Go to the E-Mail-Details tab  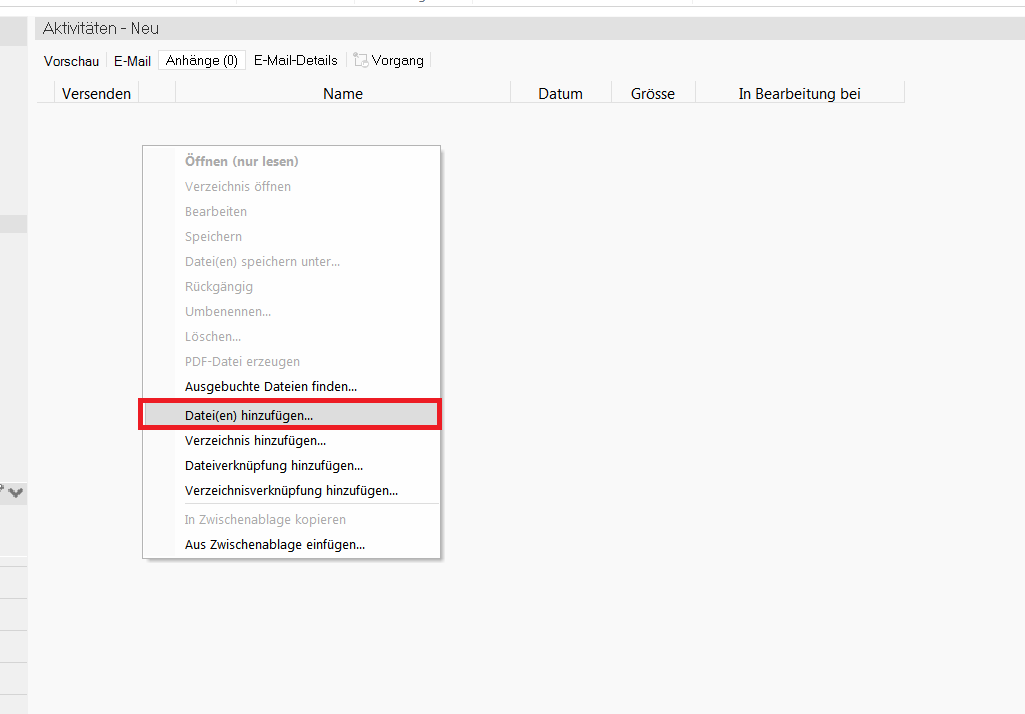(x=295, y=61)
